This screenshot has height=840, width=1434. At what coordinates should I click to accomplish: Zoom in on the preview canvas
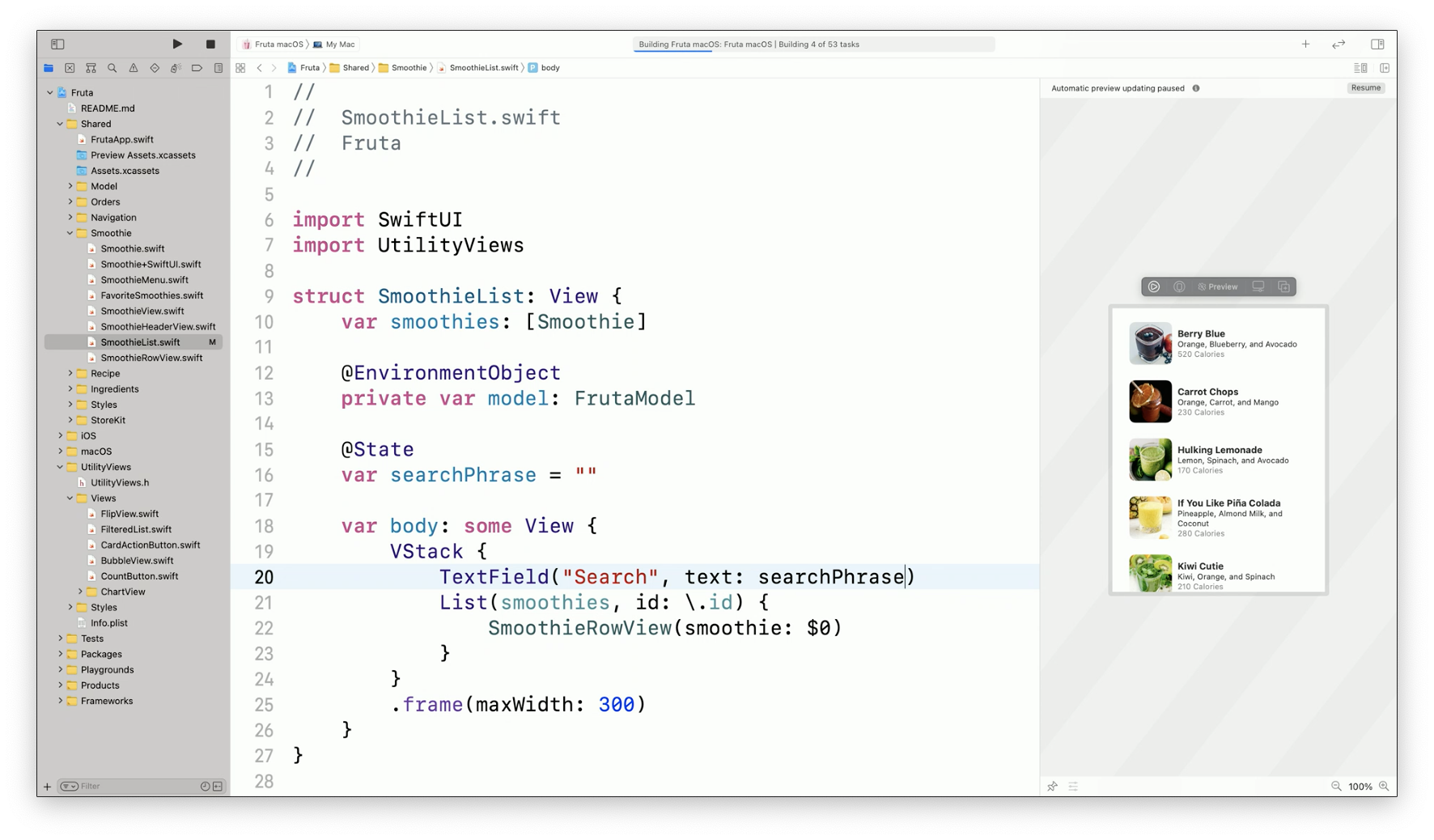pos(1384,786)
